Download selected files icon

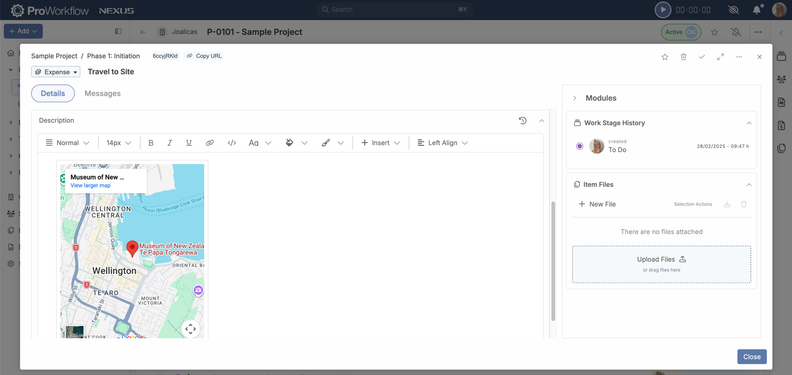click(x=727, y=204)
